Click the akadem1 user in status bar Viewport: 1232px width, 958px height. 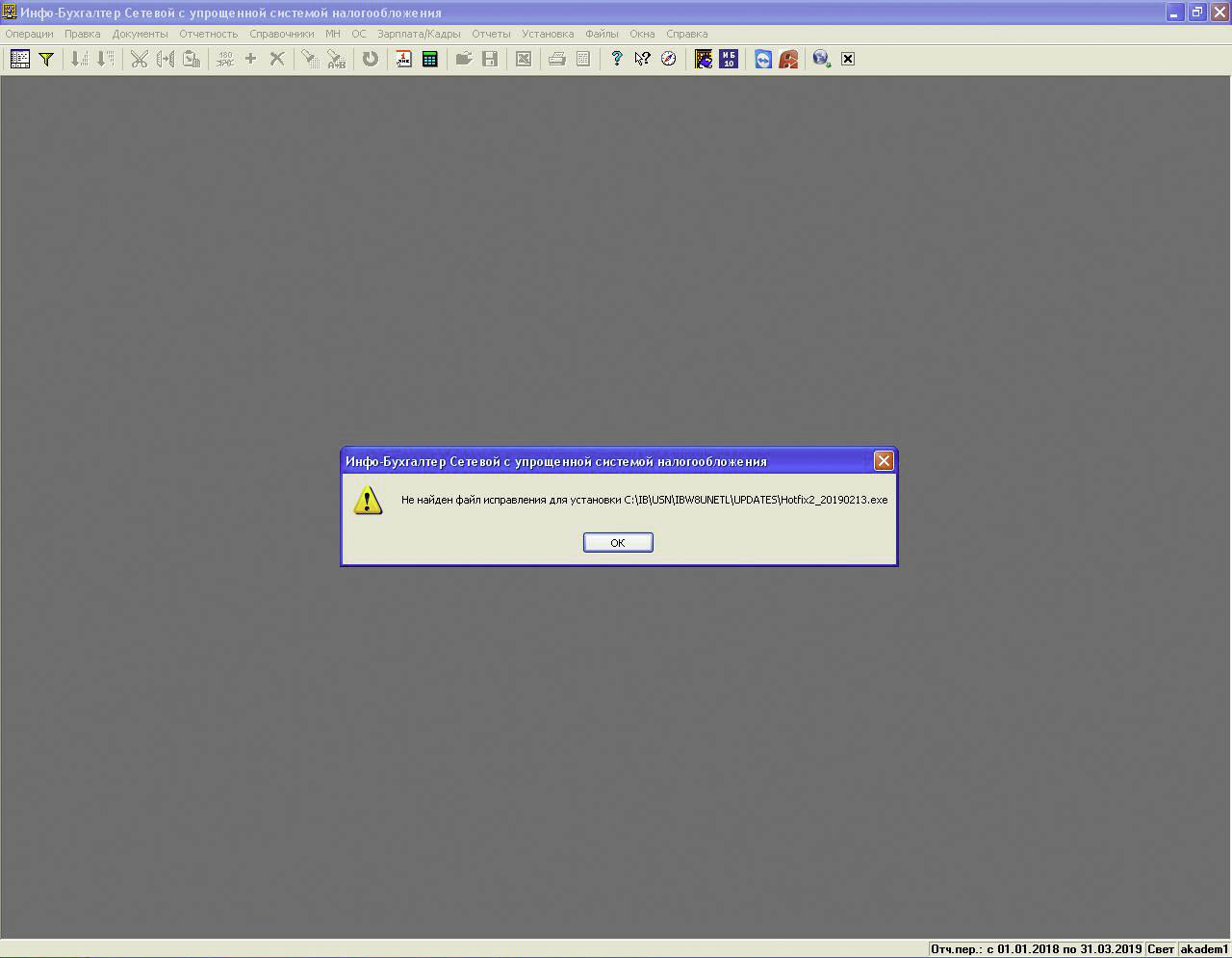tap(1204, 949)
